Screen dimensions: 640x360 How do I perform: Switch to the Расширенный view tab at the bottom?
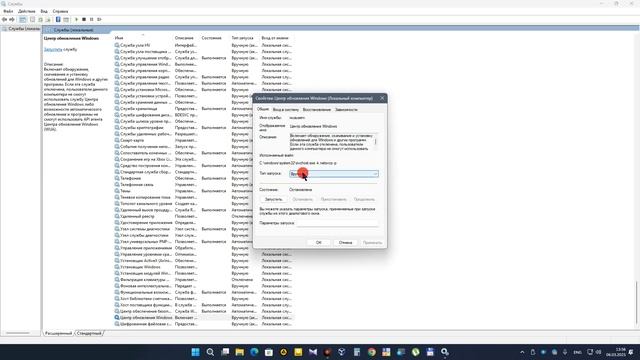[58, 333]
